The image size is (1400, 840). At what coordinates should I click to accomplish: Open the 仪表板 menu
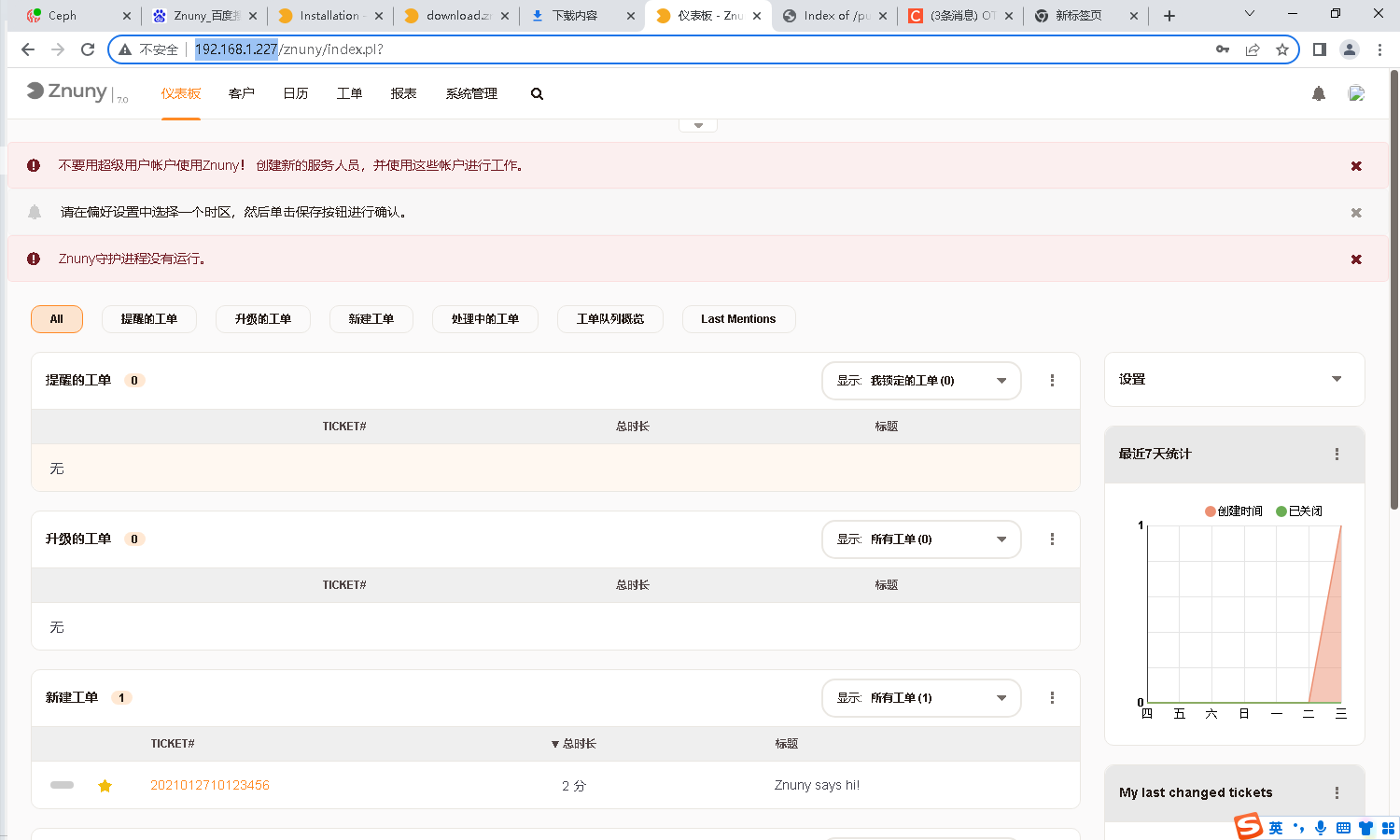pyautogui.click(x=181, y=93)
